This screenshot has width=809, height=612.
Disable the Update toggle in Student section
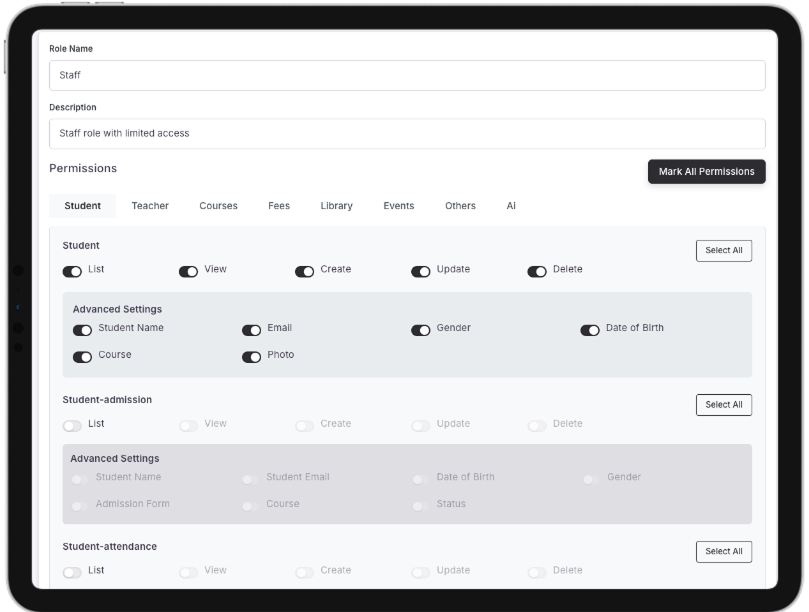pyautogui.click(x=422, y=270)
